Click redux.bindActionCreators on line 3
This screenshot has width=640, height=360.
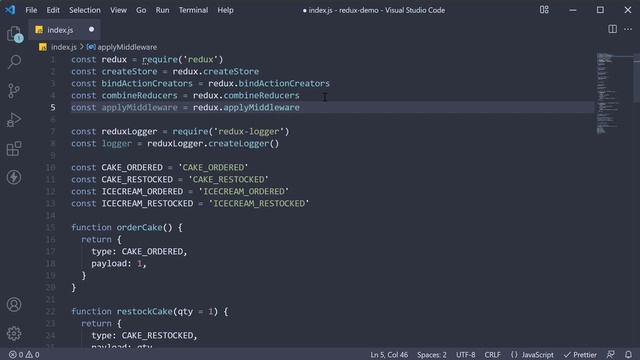coord(269,83)
